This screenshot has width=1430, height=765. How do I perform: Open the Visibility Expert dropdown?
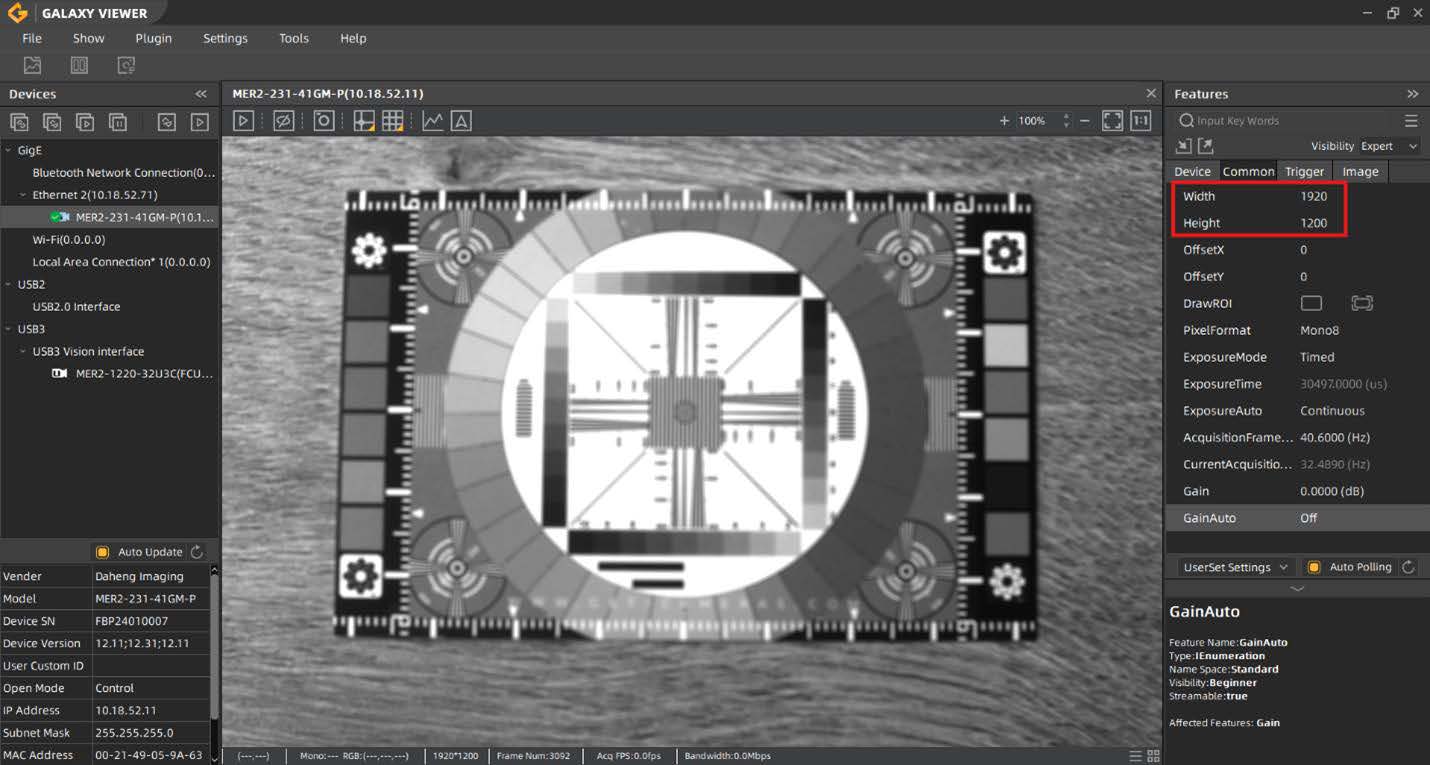[1389, 146]
